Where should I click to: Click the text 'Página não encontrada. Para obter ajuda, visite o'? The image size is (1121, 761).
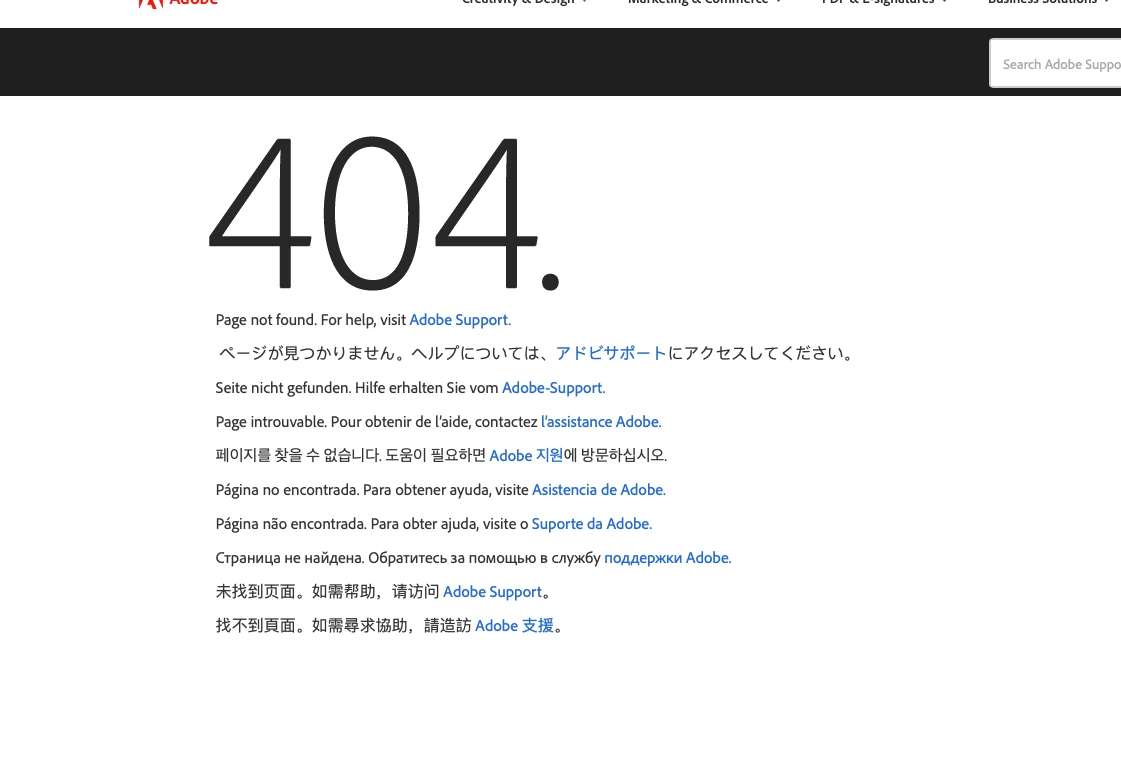372,524
